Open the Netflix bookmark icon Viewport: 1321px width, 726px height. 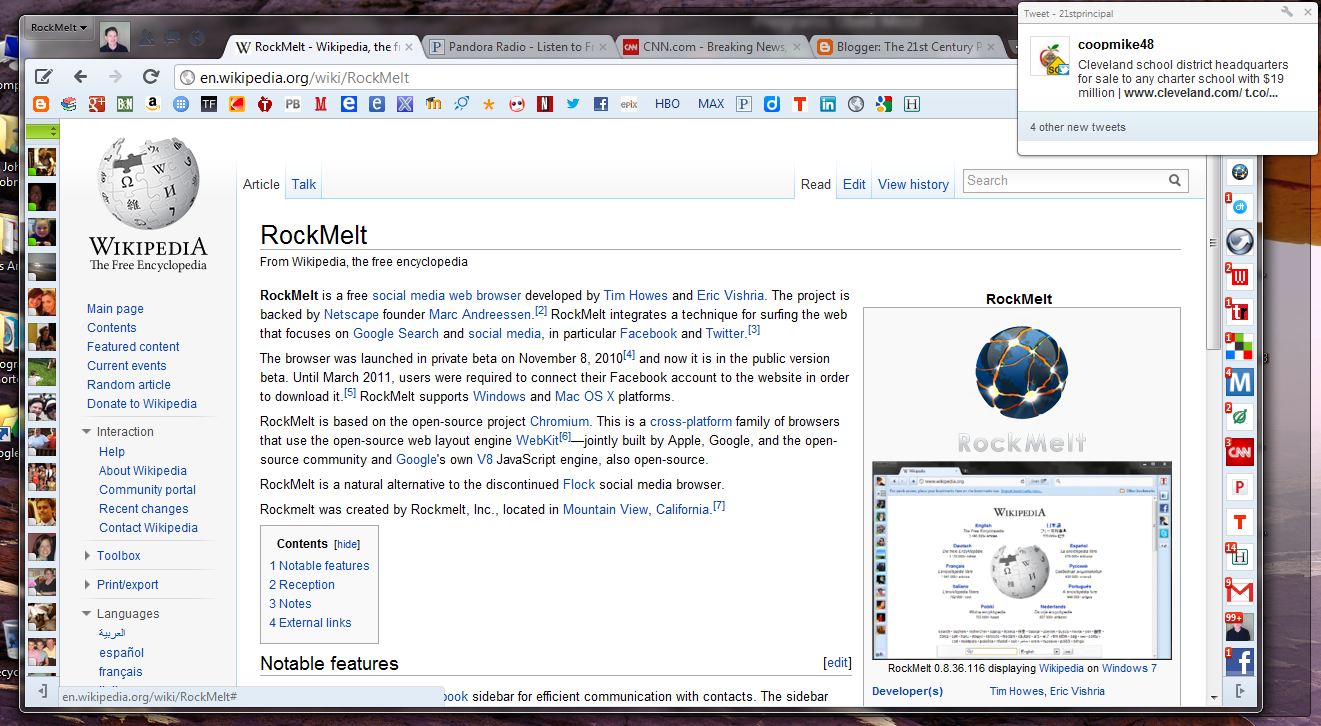coord(545,103)
